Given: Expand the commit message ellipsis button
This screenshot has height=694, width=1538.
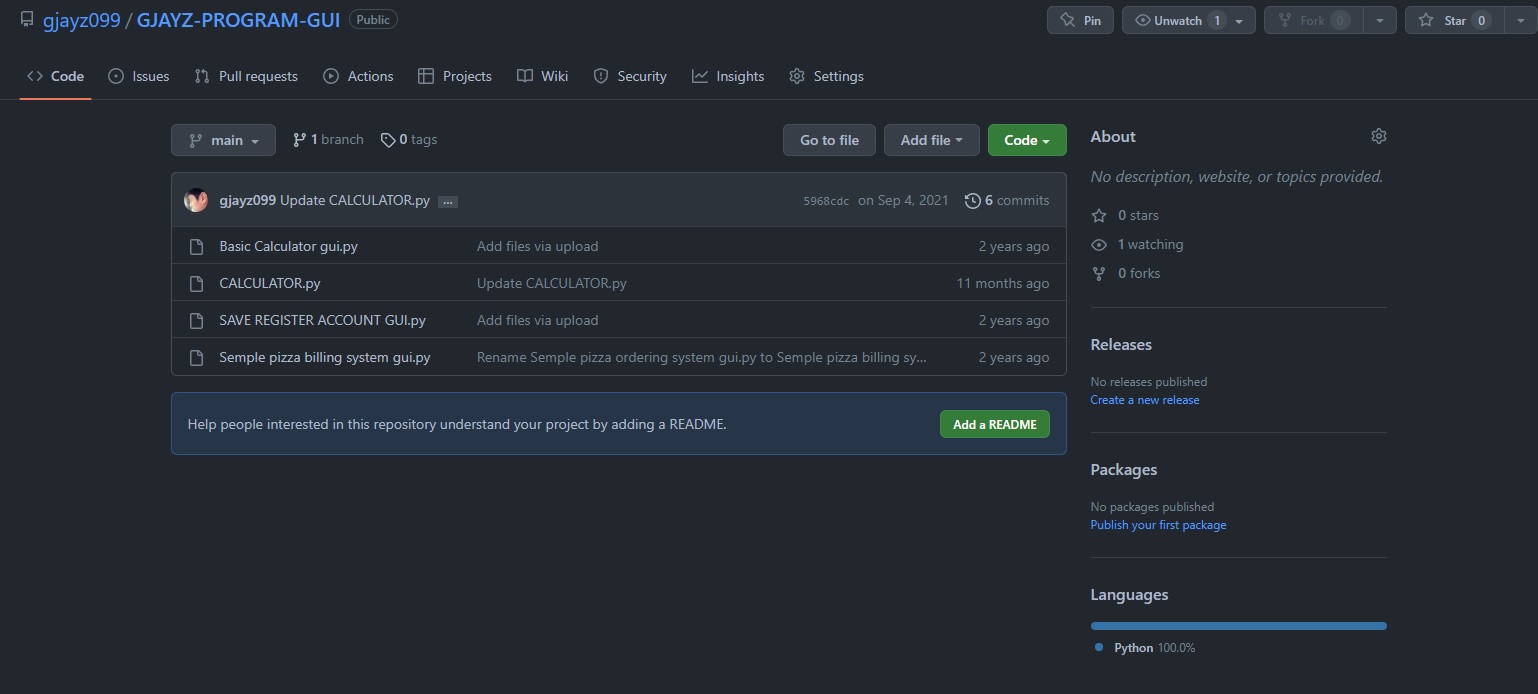Looking at the screenshot, I should point(448,202).
